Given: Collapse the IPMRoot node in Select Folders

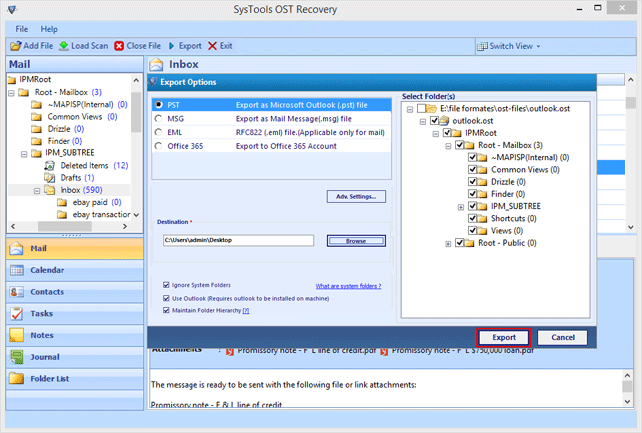Looking at the screenshot, I should coord(436,134).
